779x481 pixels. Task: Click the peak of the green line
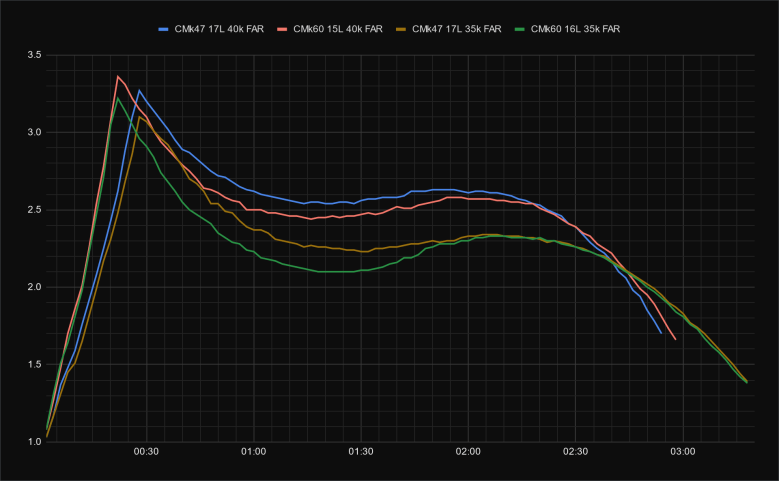(118, 98)
